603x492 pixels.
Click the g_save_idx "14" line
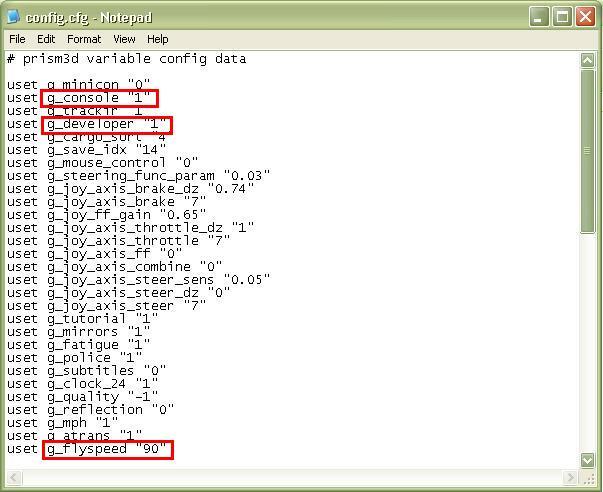pyautogui.click(x=87, y=150)
